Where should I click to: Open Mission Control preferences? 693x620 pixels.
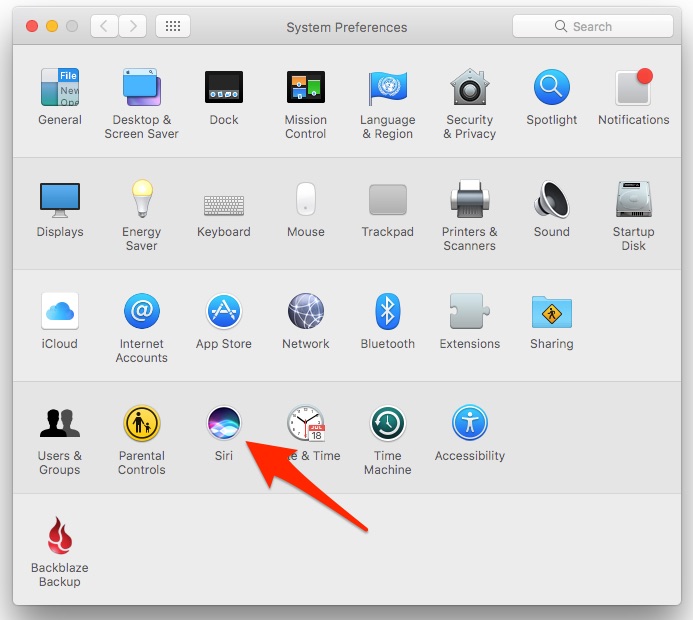tap(305, 89)
